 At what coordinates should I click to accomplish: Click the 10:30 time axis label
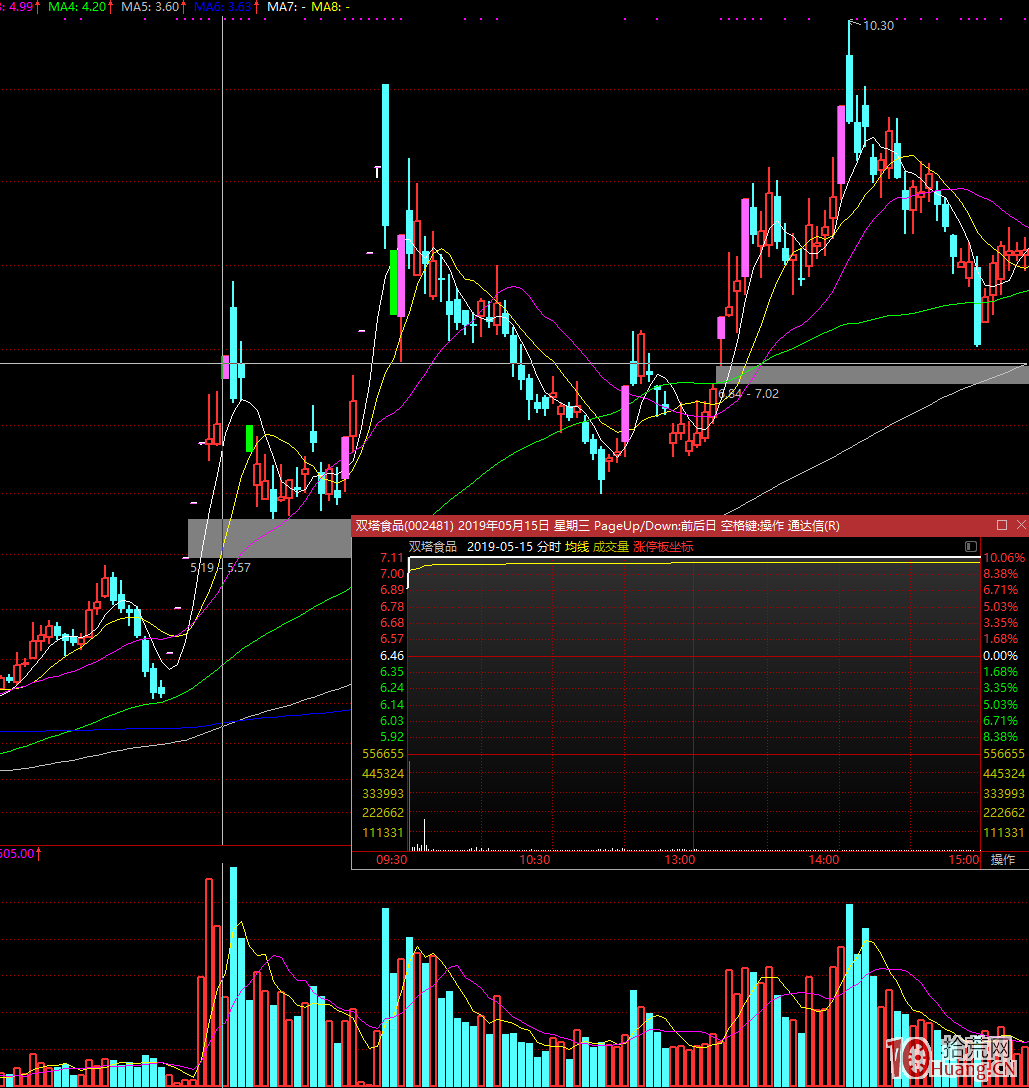[535, 860]
